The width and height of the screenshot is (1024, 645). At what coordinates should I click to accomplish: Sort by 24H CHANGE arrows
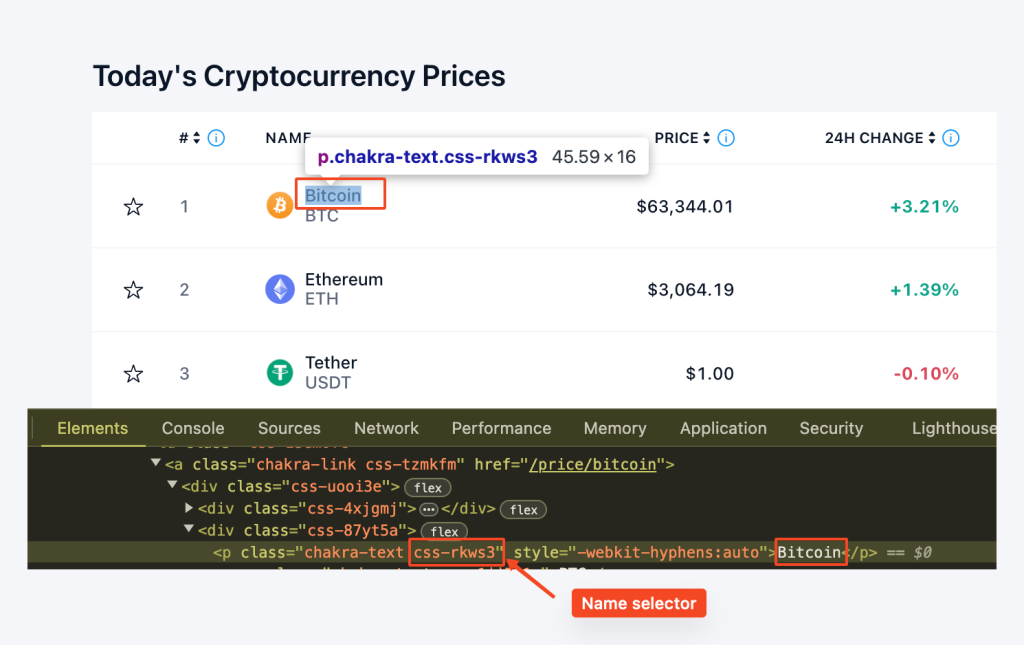(x=932, y=138)
